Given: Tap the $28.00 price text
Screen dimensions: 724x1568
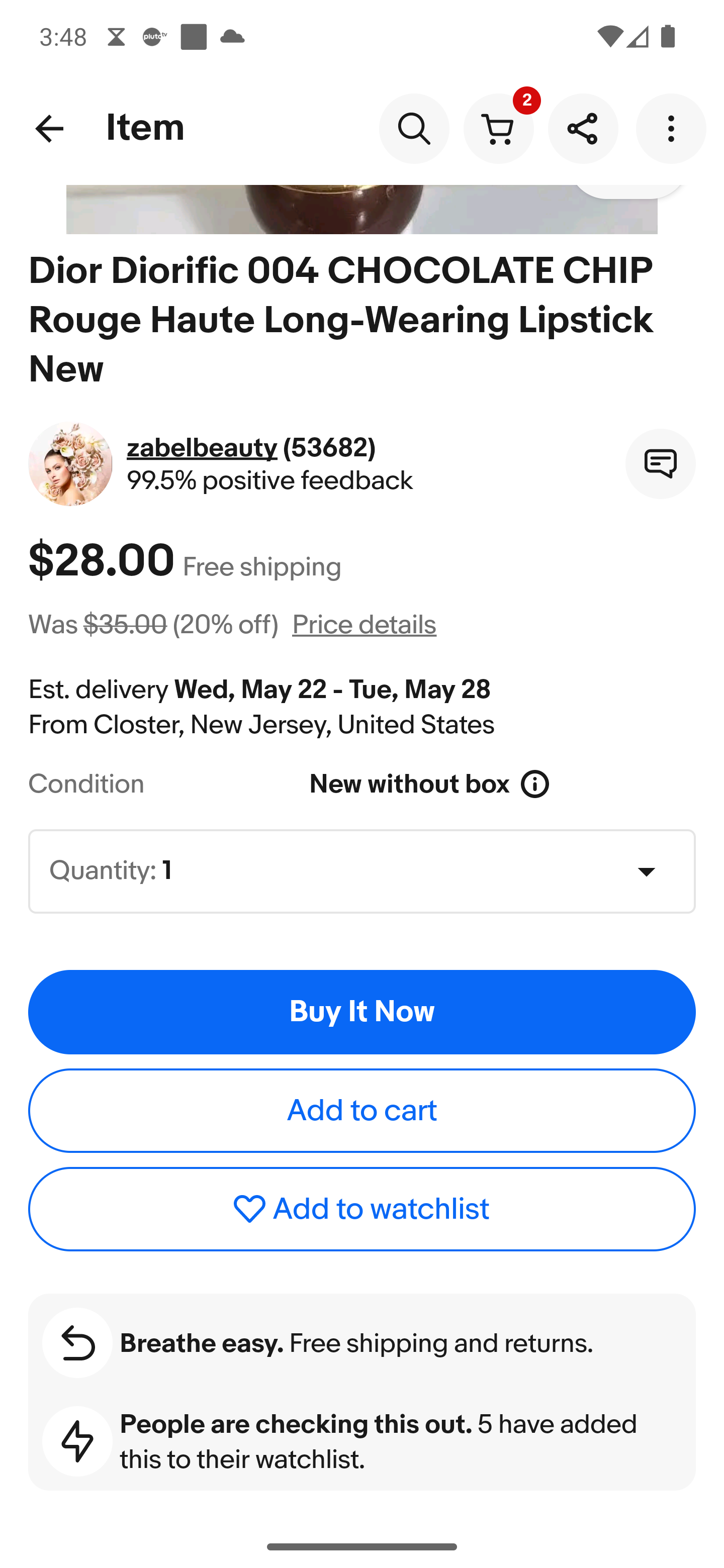Looking at the screenshot, I should [102, 560].
